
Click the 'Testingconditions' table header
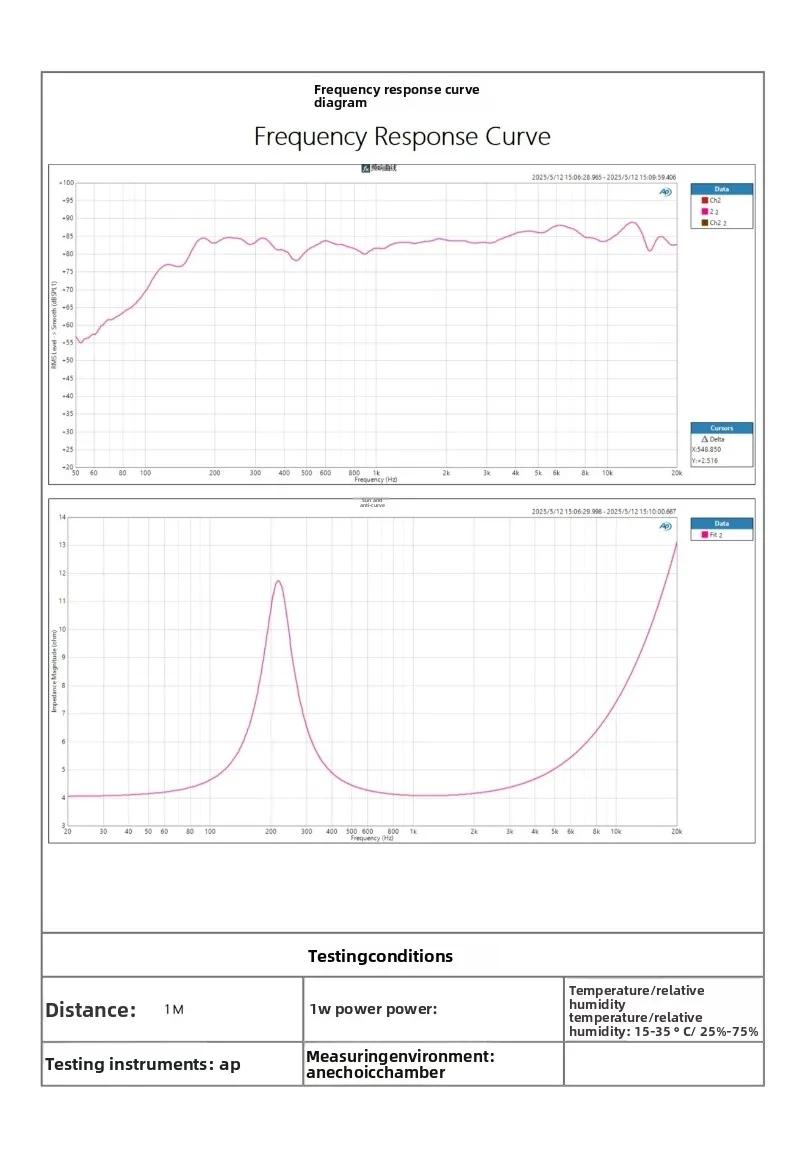380,956
